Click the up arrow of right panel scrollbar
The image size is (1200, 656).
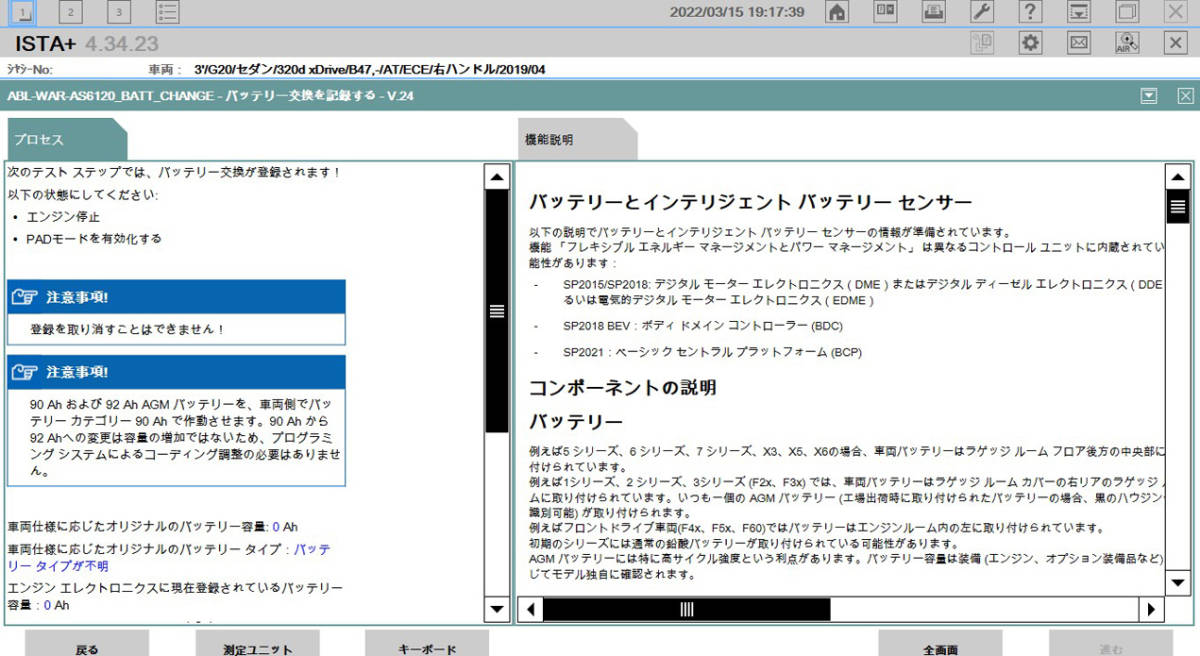tap(1178, 177)
